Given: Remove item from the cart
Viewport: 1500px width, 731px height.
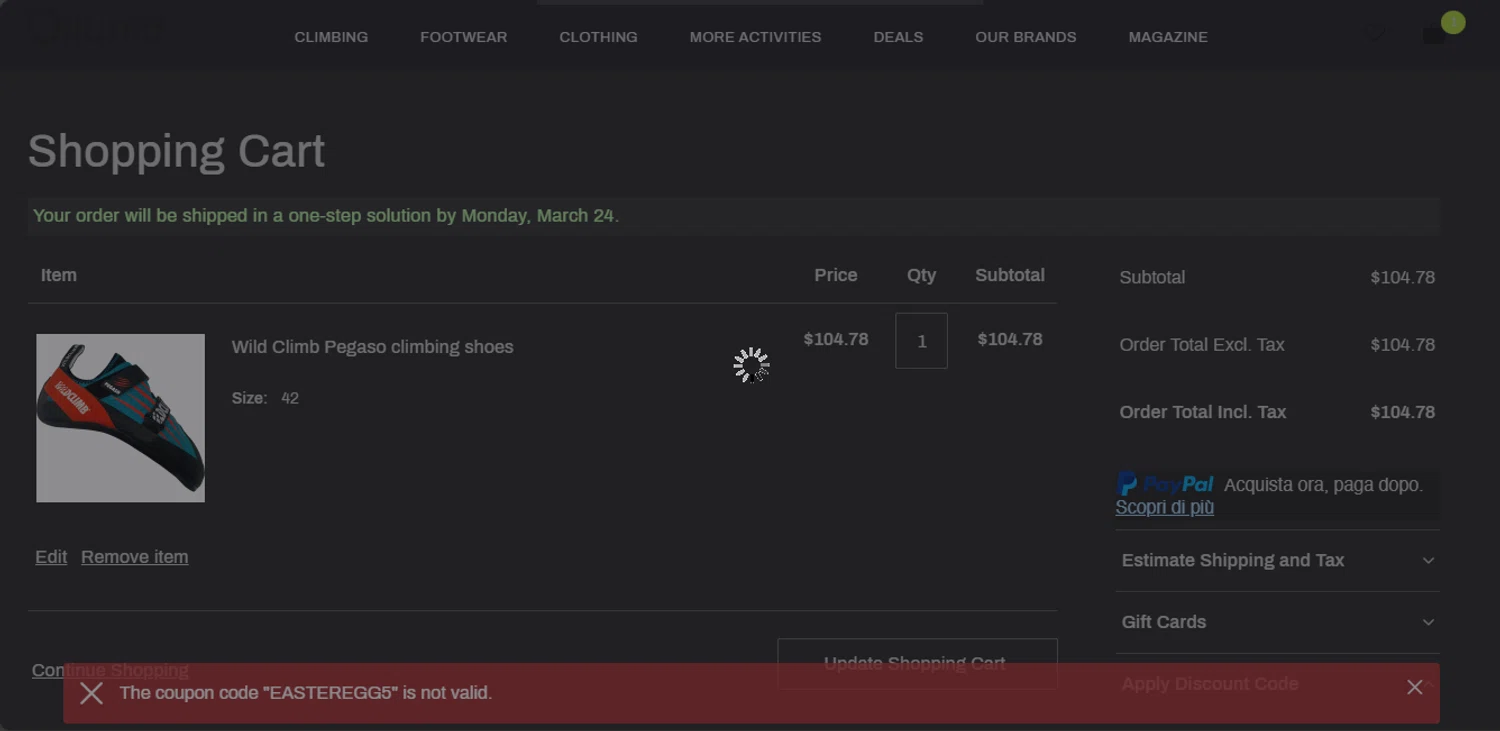Looking at the screenshot, I should [134, 557].
